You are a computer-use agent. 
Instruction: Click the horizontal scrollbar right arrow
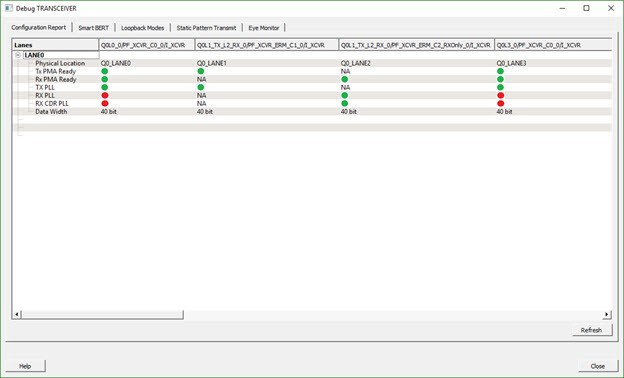[x=606, y=315]
